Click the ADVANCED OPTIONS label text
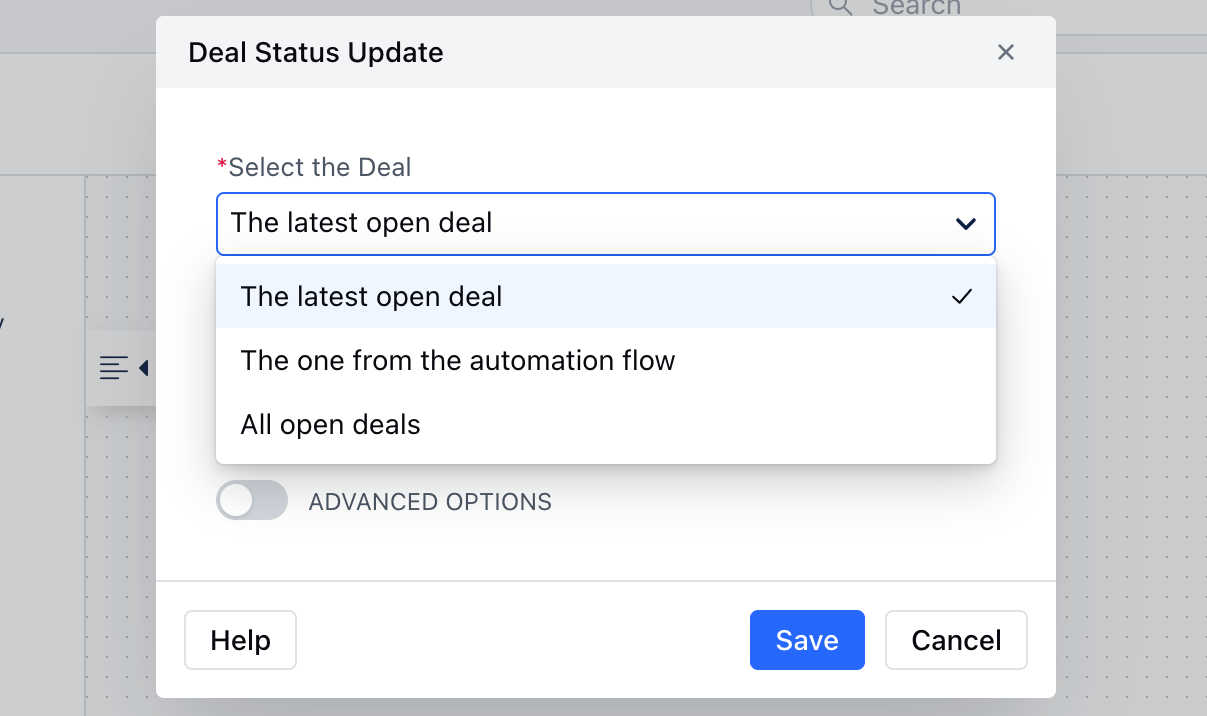This screenshot has width=1207, height=716. tap(430, 501)
